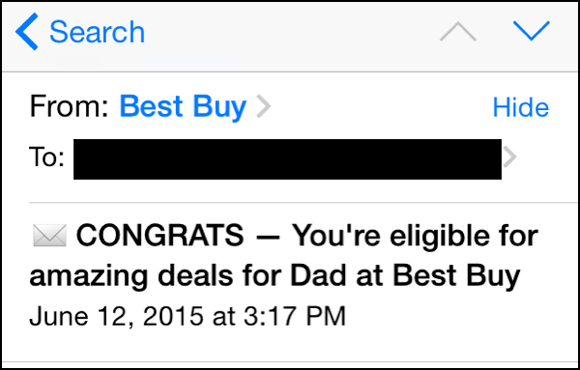Click empty navigation bar area between Search and arrows
This screenshot has height=370, width=580.
tap(290, 33)
